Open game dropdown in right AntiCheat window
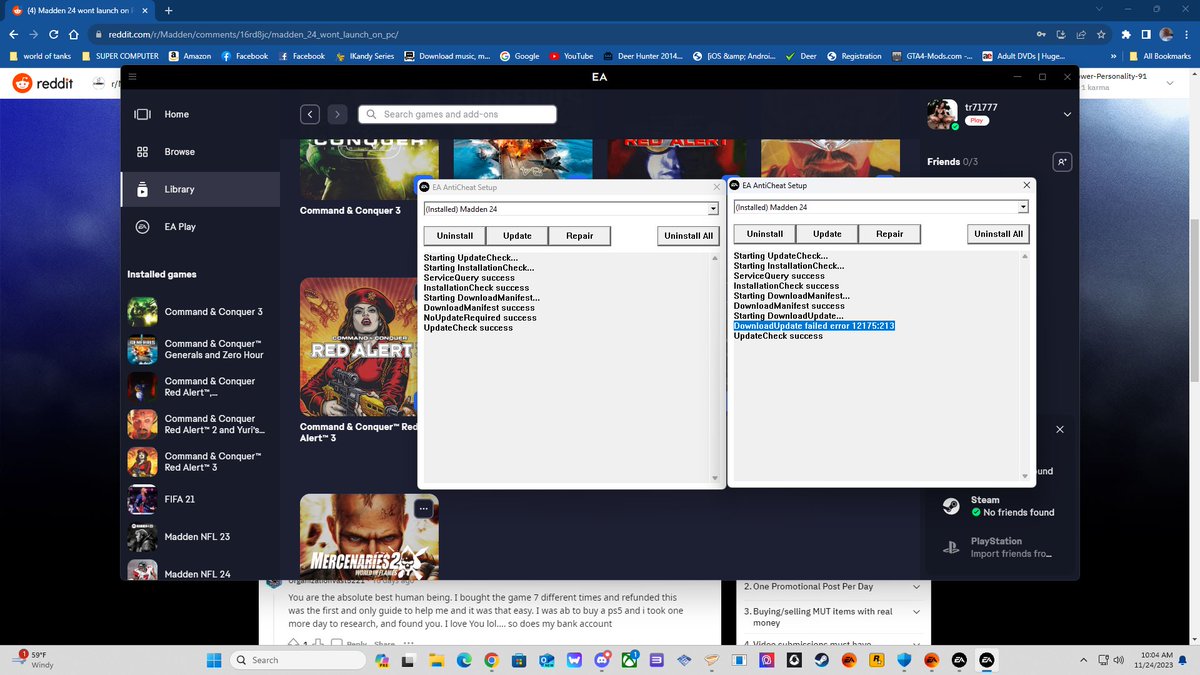This screenshot has height=675, width=1200. (1023, 207)
